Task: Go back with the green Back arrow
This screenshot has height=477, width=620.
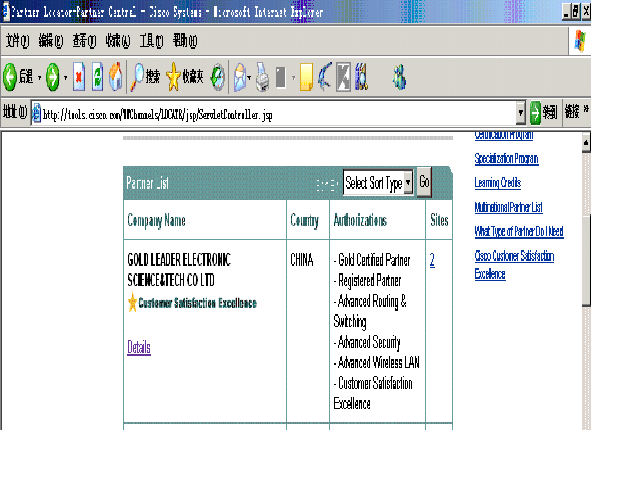Action: 10,77
